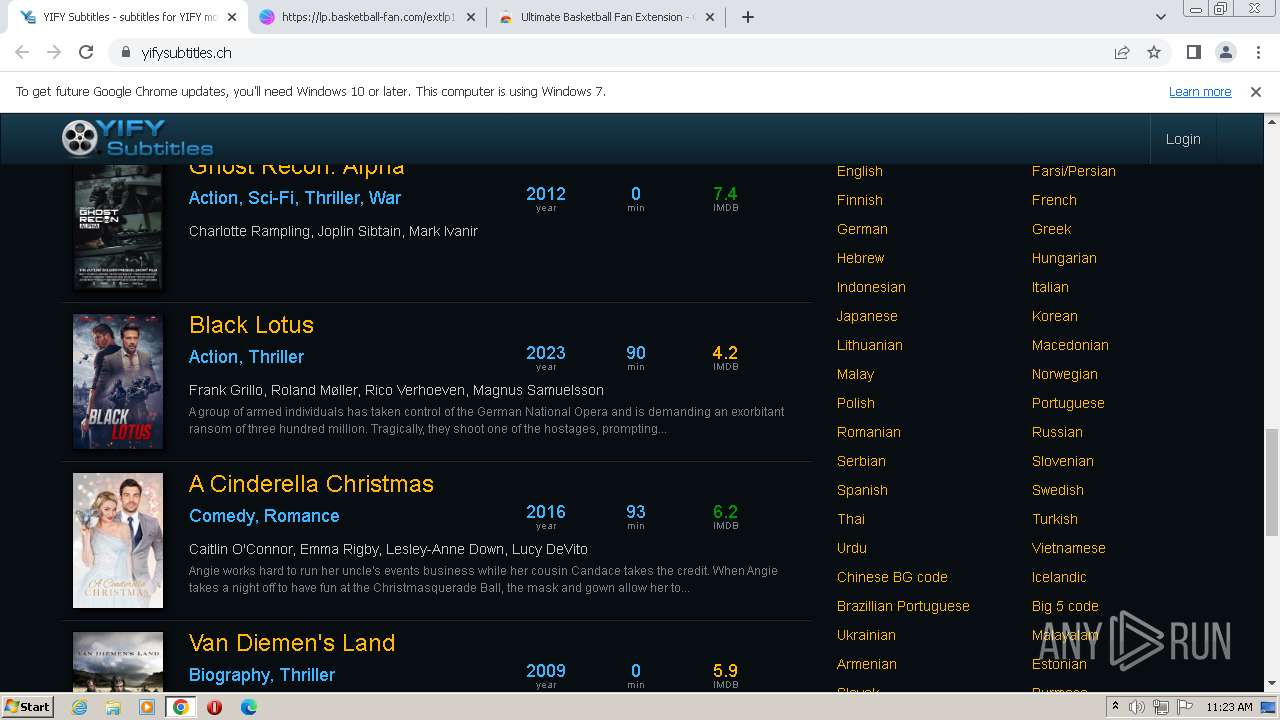Expand the tab search dropdown arrow
This screenshot has height=720, width=1280.
[1160, 17]
